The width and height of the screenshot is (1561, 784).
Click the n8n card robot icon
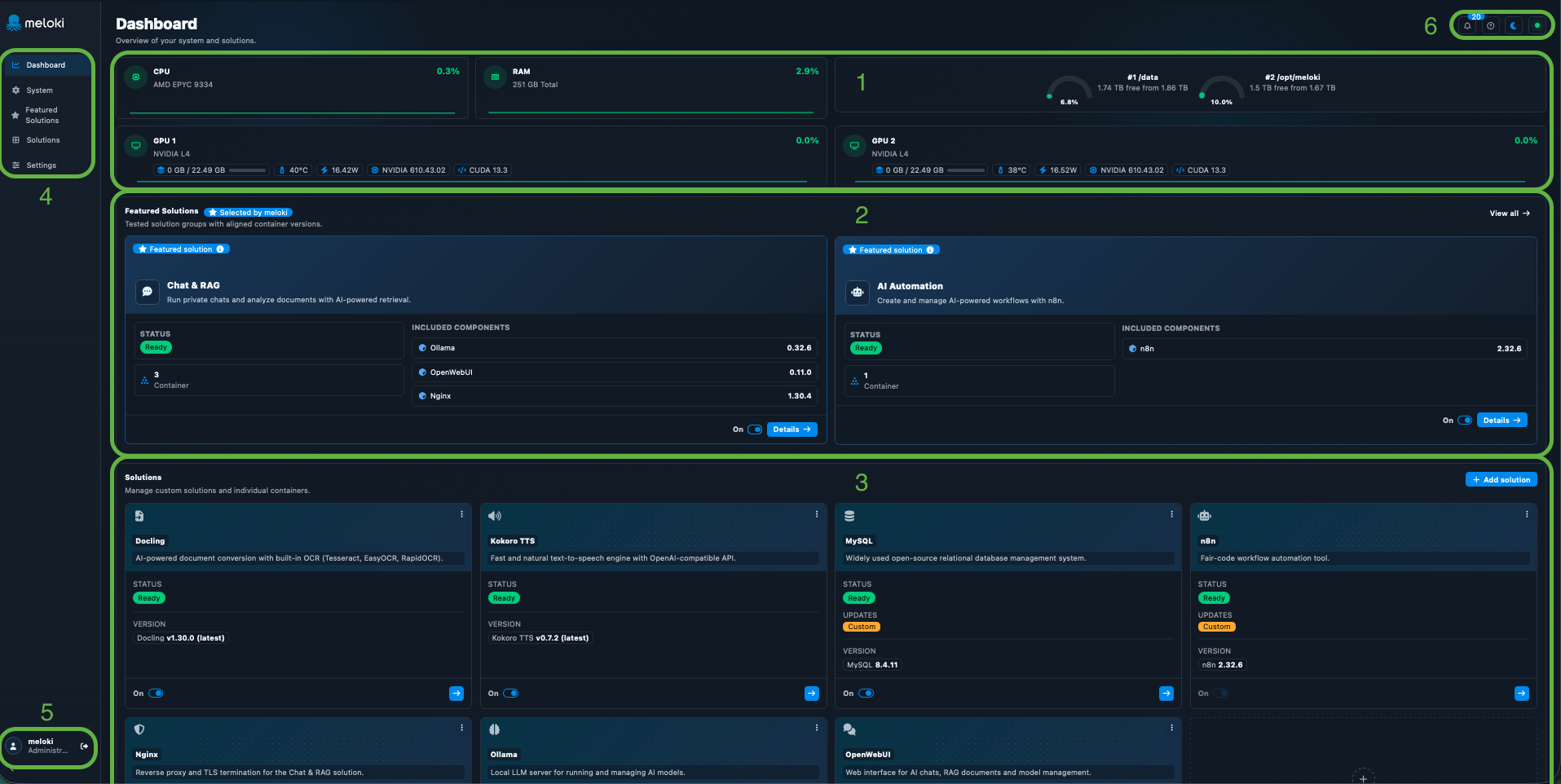pyautogui.click(x=1205, y=516)
